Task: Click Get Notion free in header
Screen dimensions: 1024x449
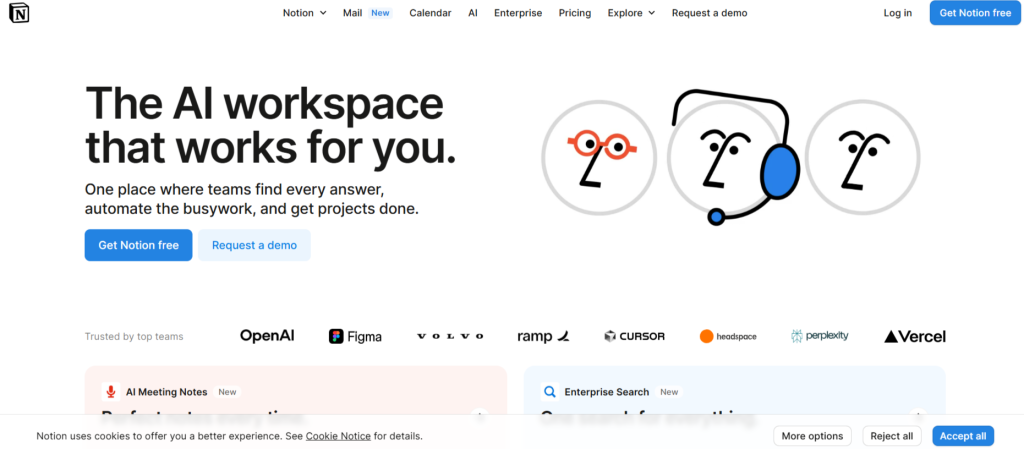Action: pyautogui.click(x=975, y=13)
